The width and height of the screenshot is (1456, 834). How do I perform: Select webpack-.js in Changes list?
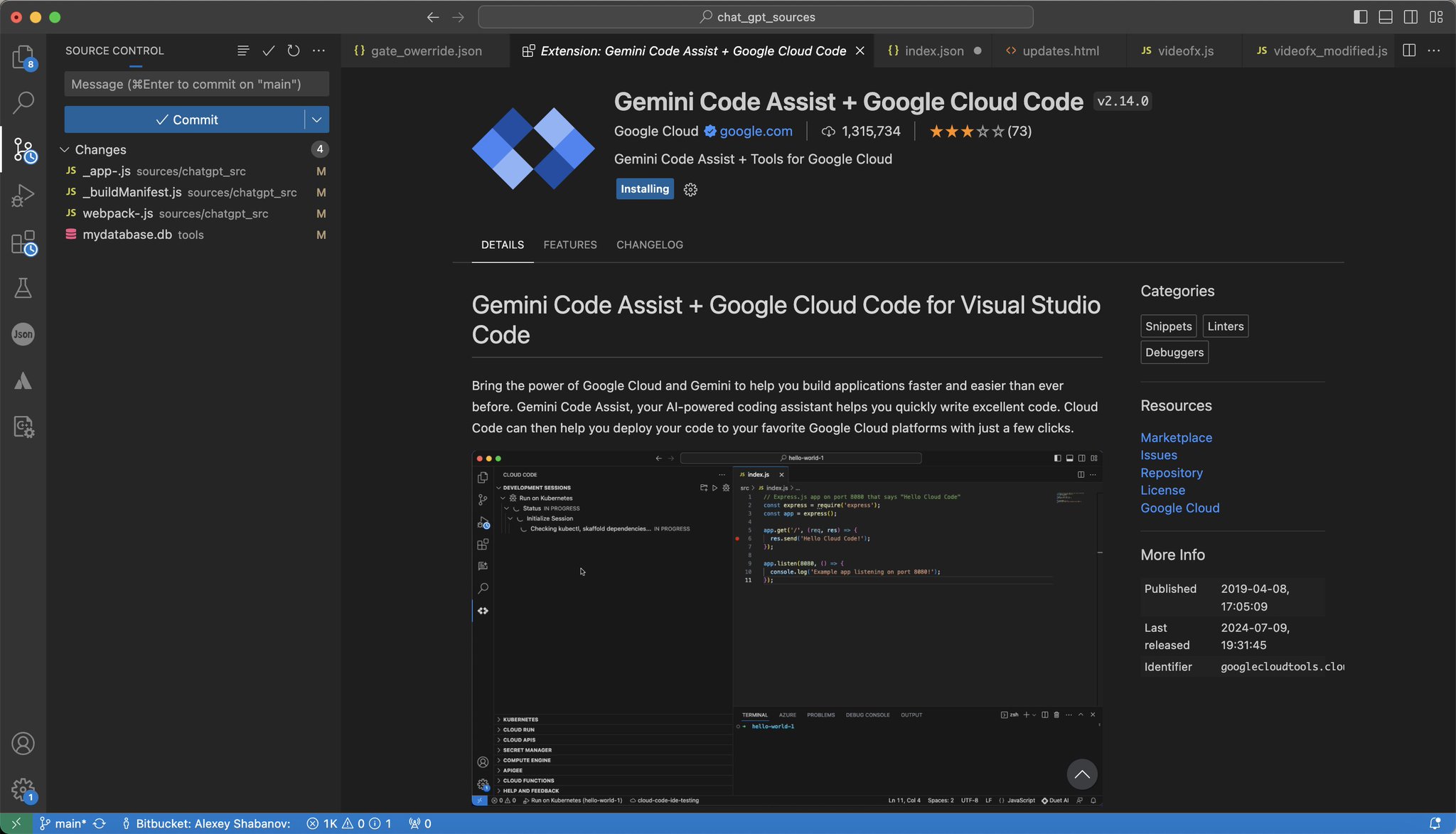(x=193, y=213)
